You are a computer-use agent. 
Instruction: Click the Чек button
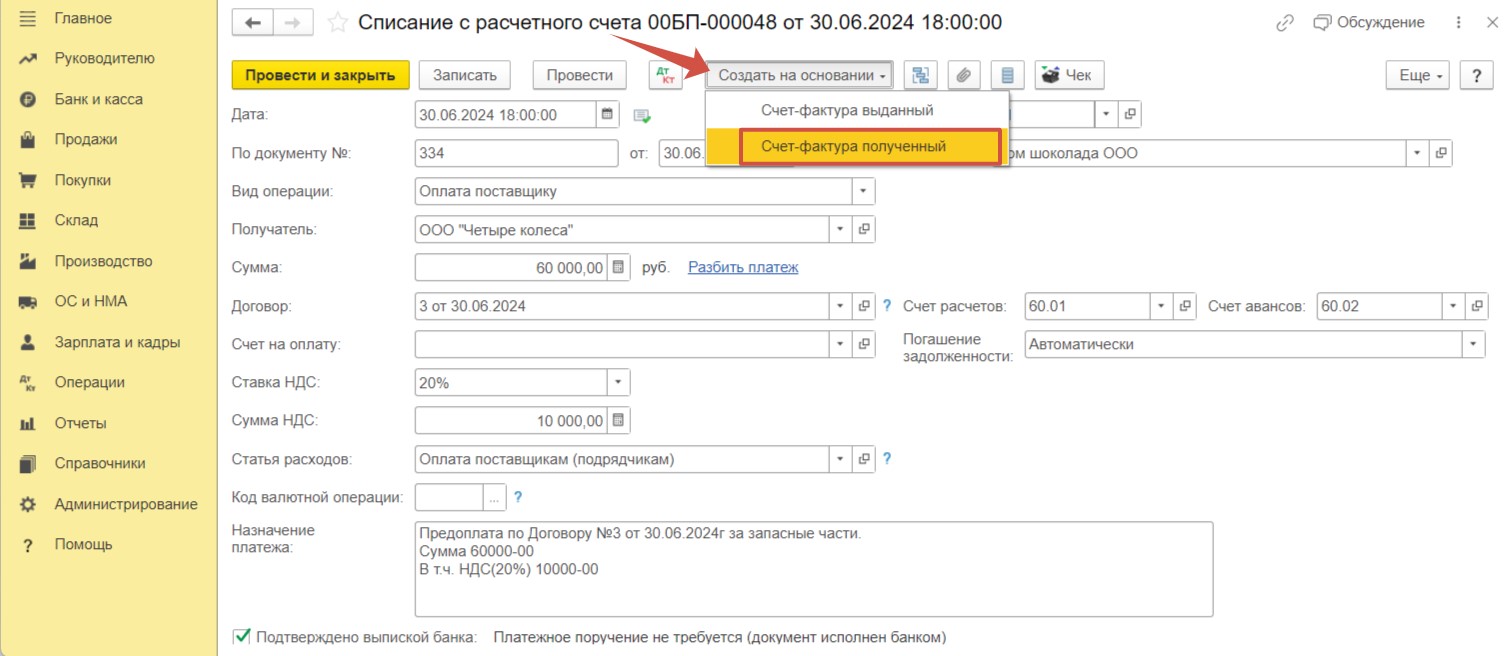(1069, 75)
